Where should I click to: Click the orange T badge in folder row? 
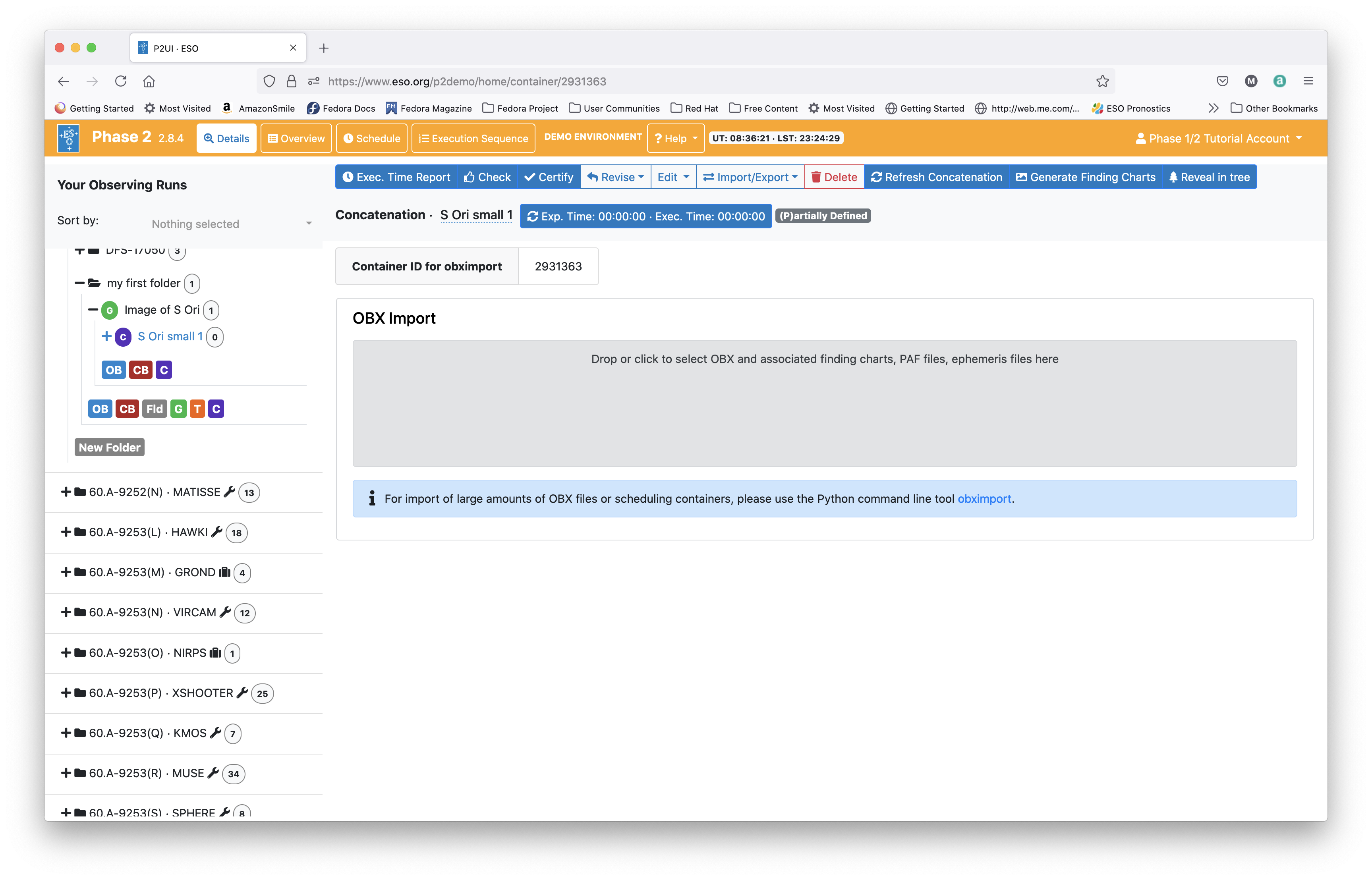tap(197, 409)
